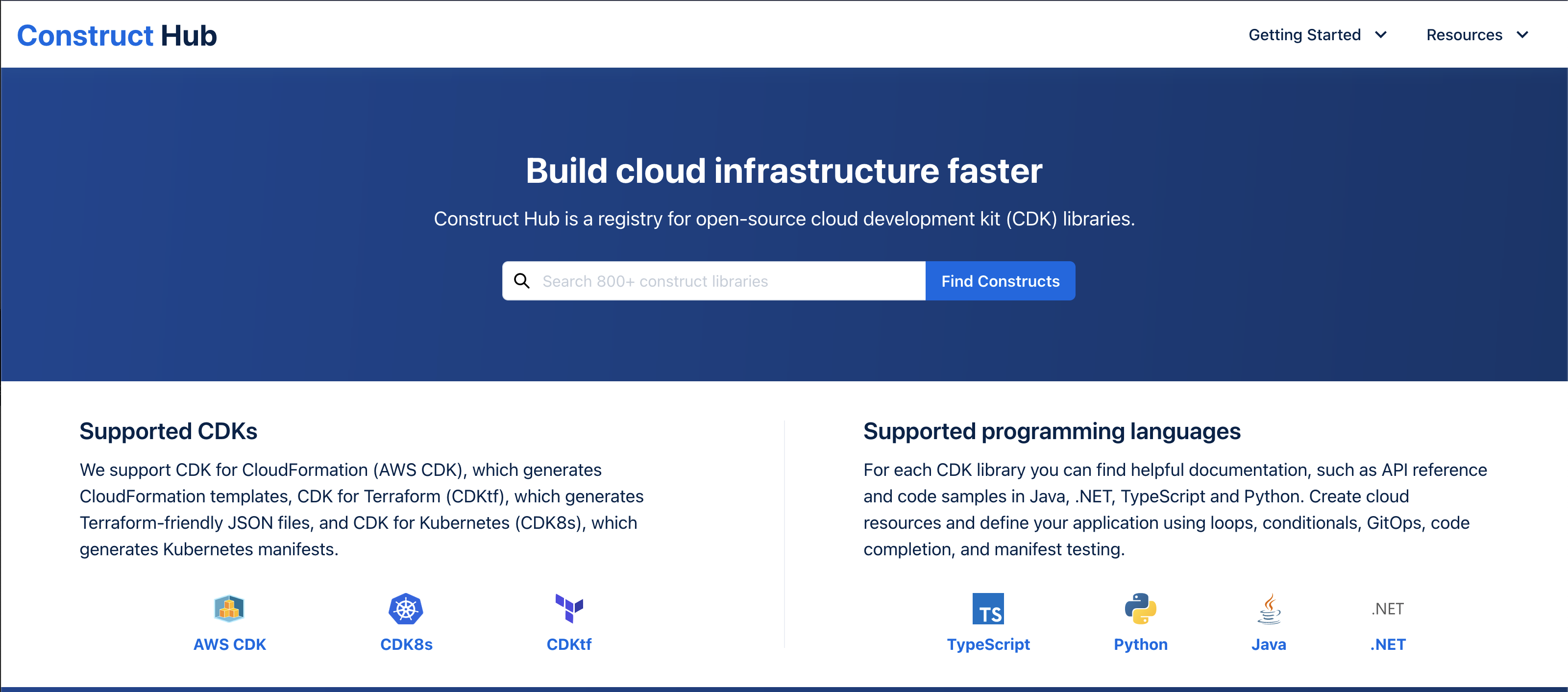Click the Getting Started chevron arrow

[1381, 35]
